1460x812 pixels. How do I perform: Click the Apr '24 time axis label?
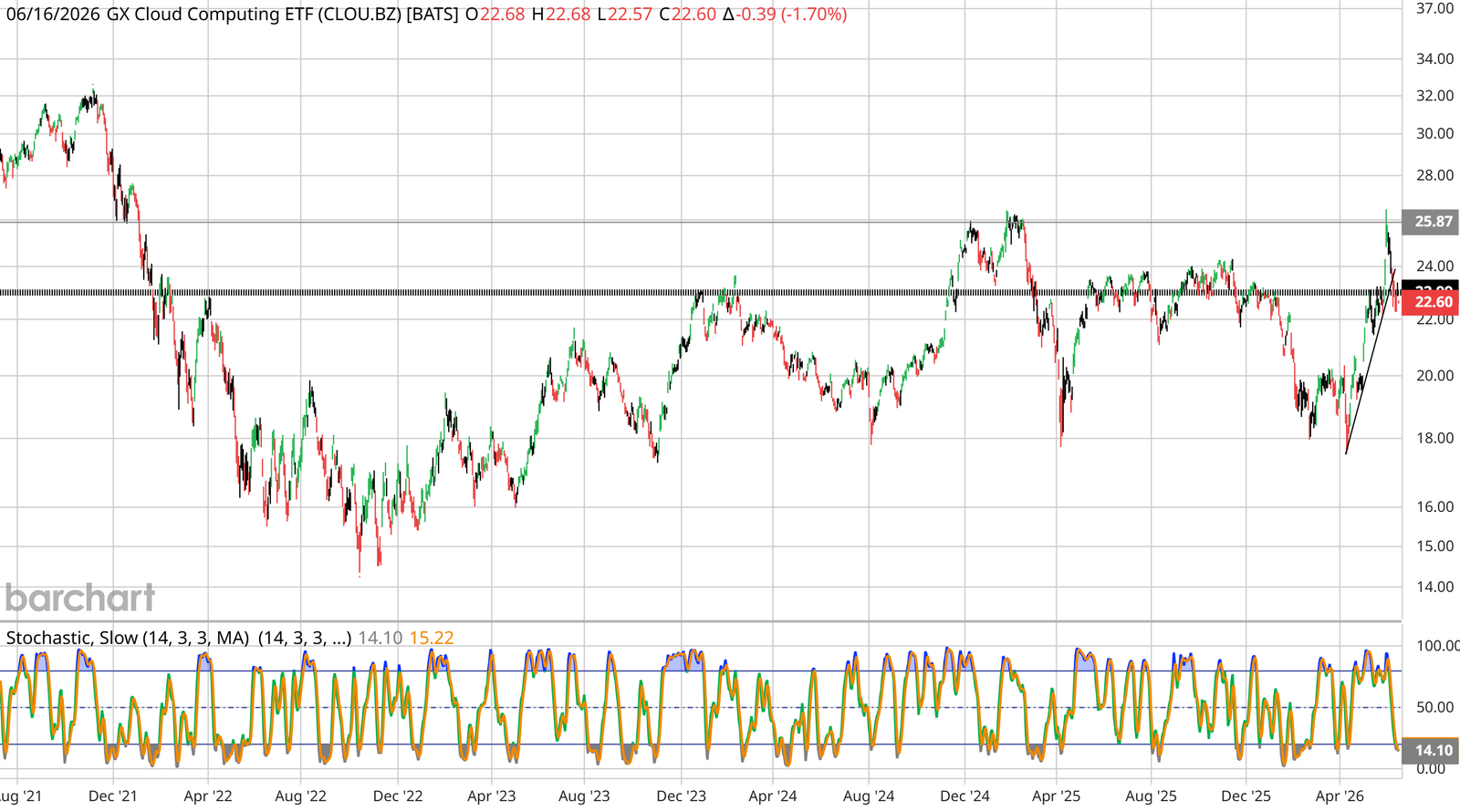(x=773, y=796)
